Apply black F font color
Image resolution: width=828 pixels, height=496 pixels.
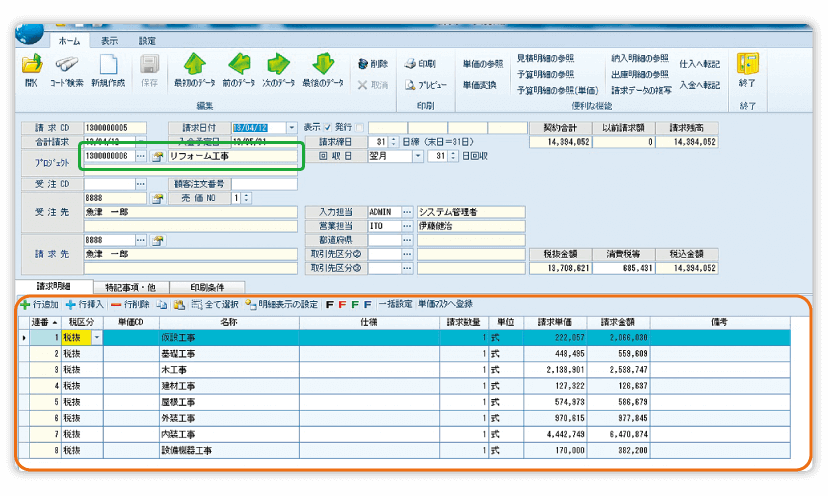[x=330, y=305]
